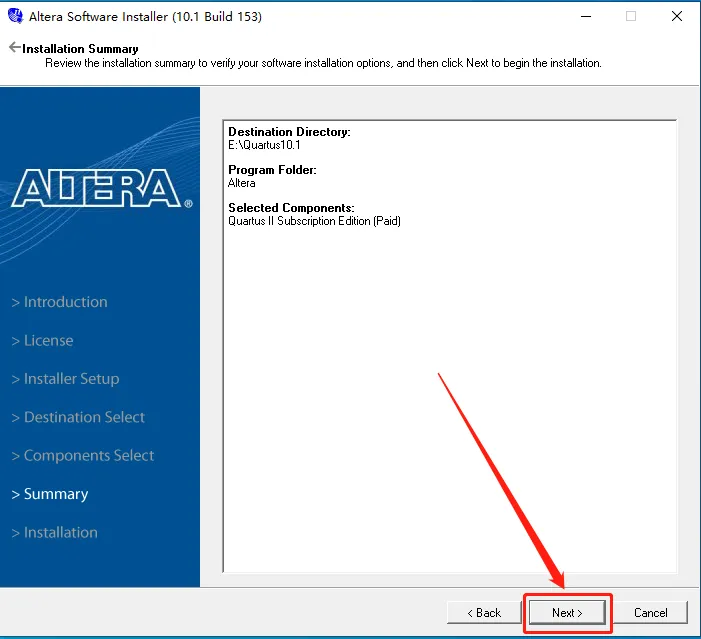Minimize the installer window
The image size is (701, 639).
pyautogui.click(x=586, y=17)
